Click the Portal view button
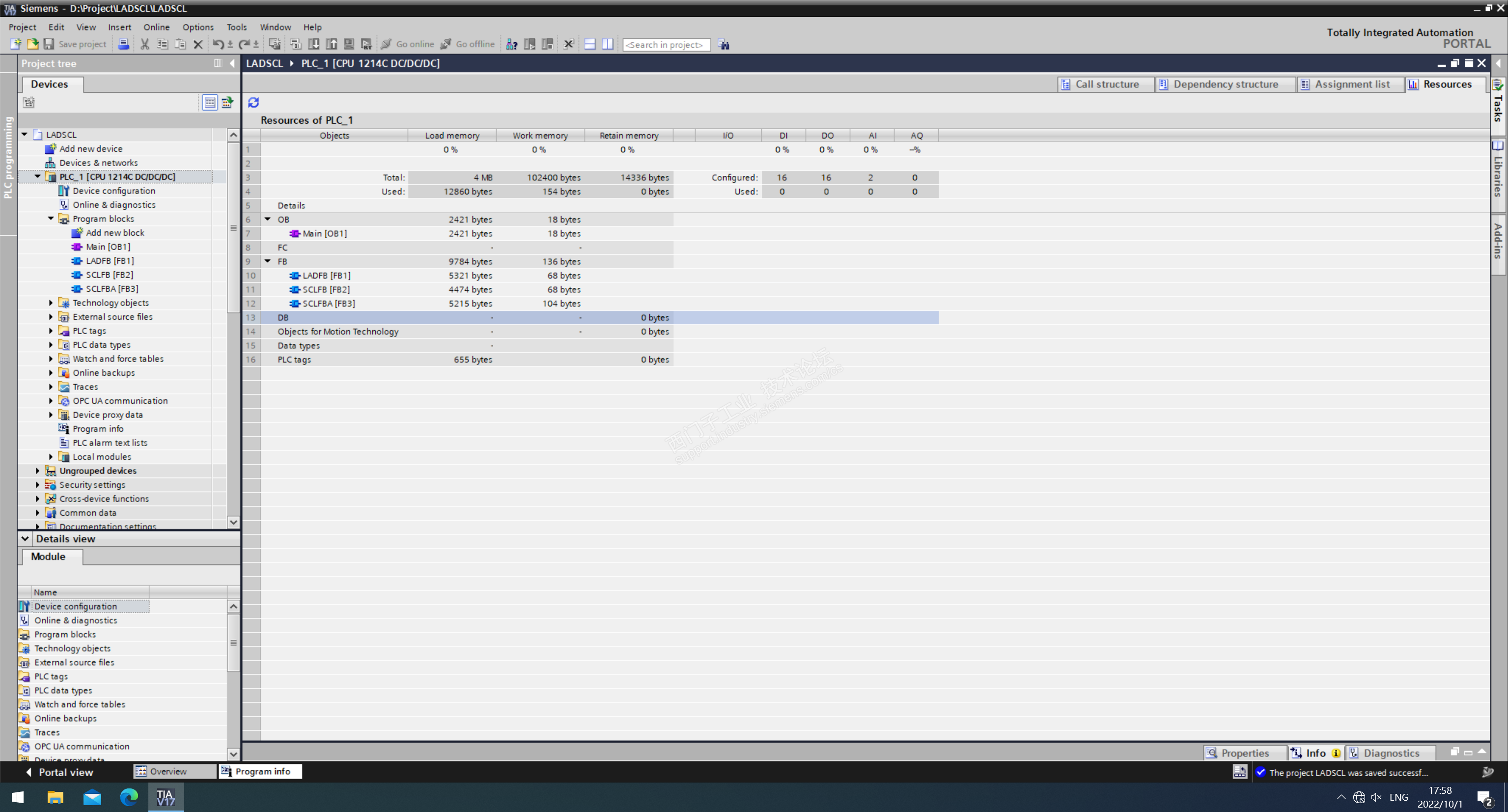Image resolution: width=1508 pixels, height=812 pixels. click(x=60, y=772)
